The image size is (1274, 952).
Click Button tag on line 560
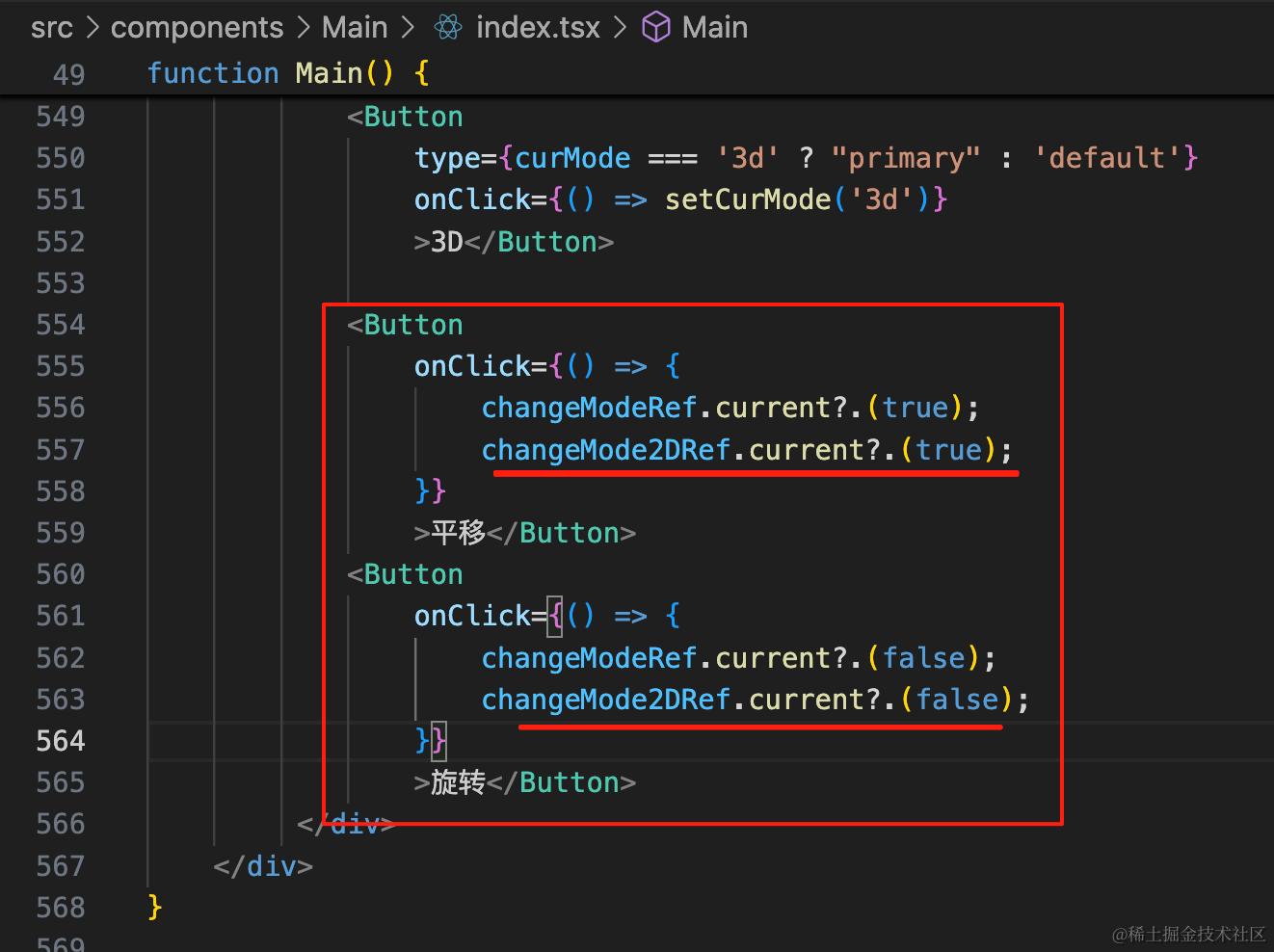pos(413,574)
